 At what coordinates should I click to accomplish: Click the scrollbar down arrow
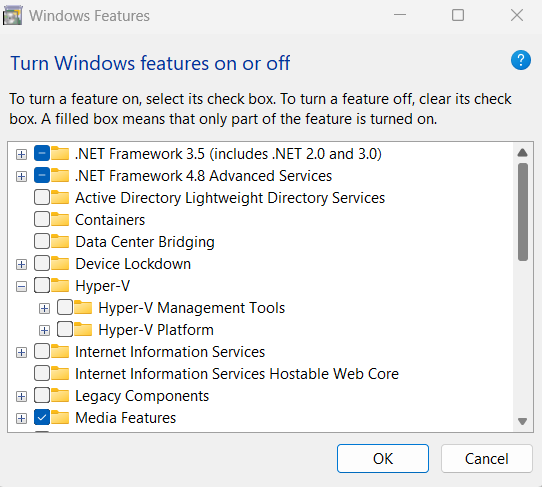[522, 421]
